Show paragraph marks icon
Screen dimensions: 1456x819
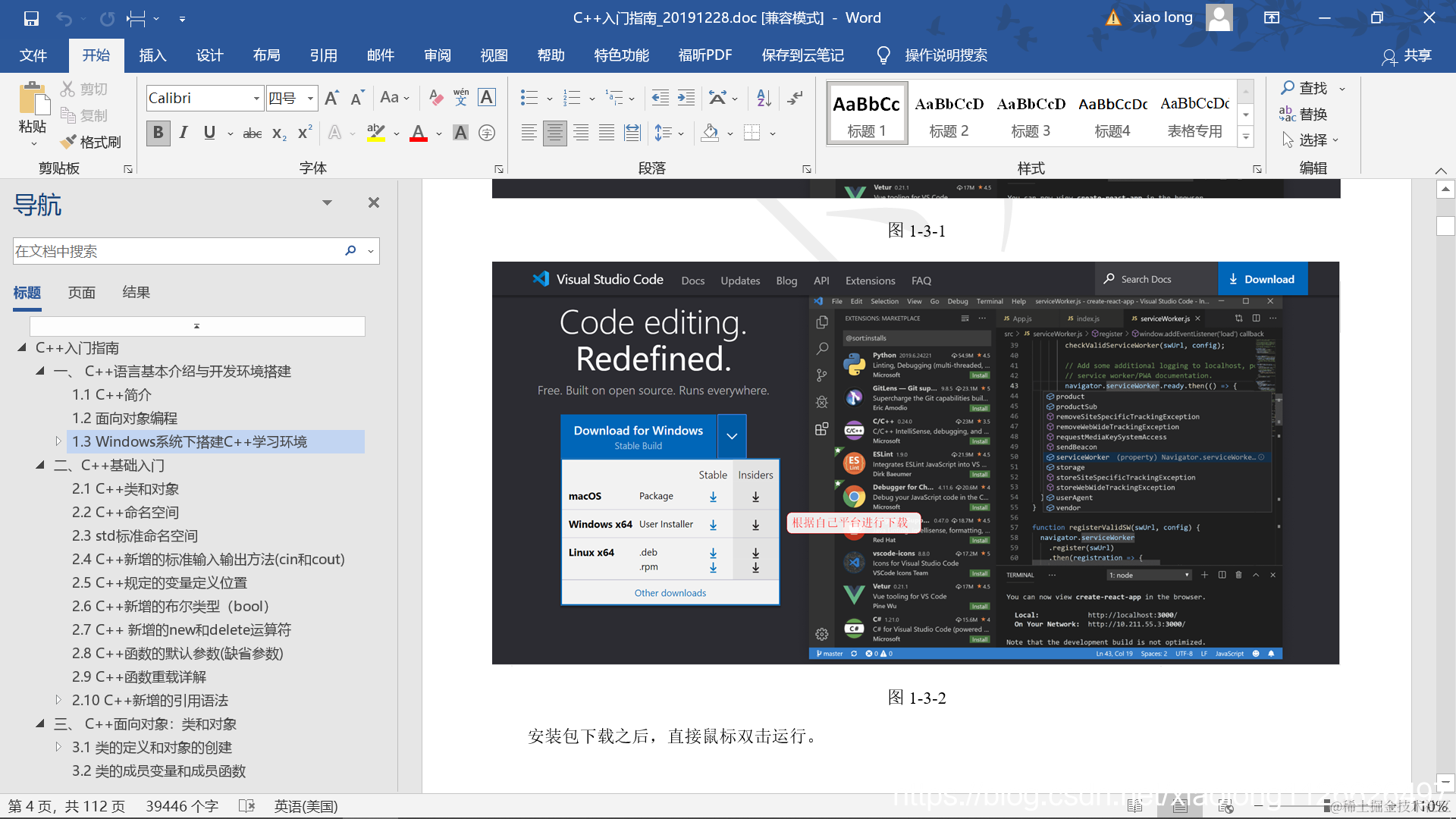pos(795,97)
